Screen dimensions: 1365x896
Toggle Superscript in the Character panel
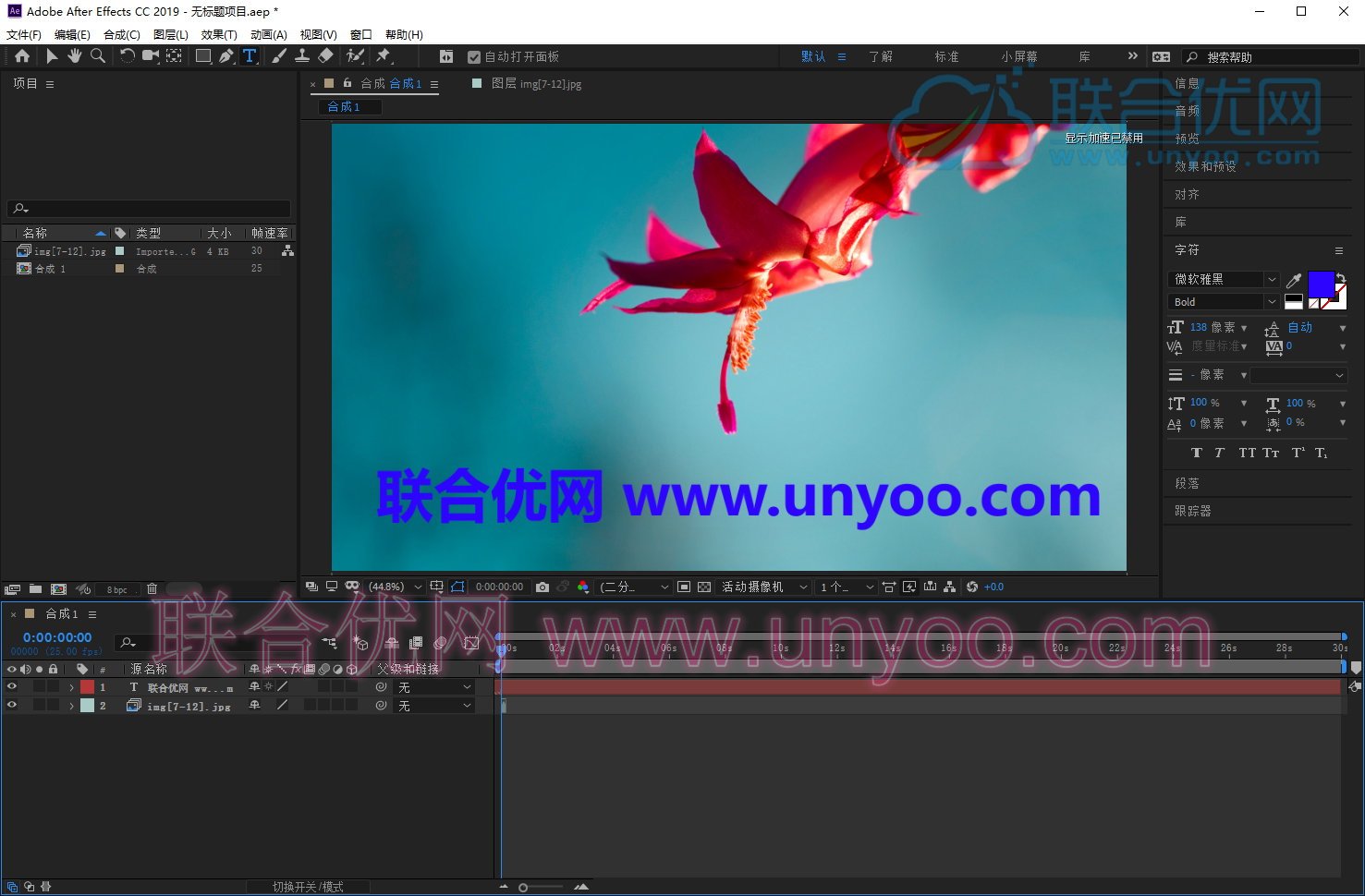point(1298,453)
